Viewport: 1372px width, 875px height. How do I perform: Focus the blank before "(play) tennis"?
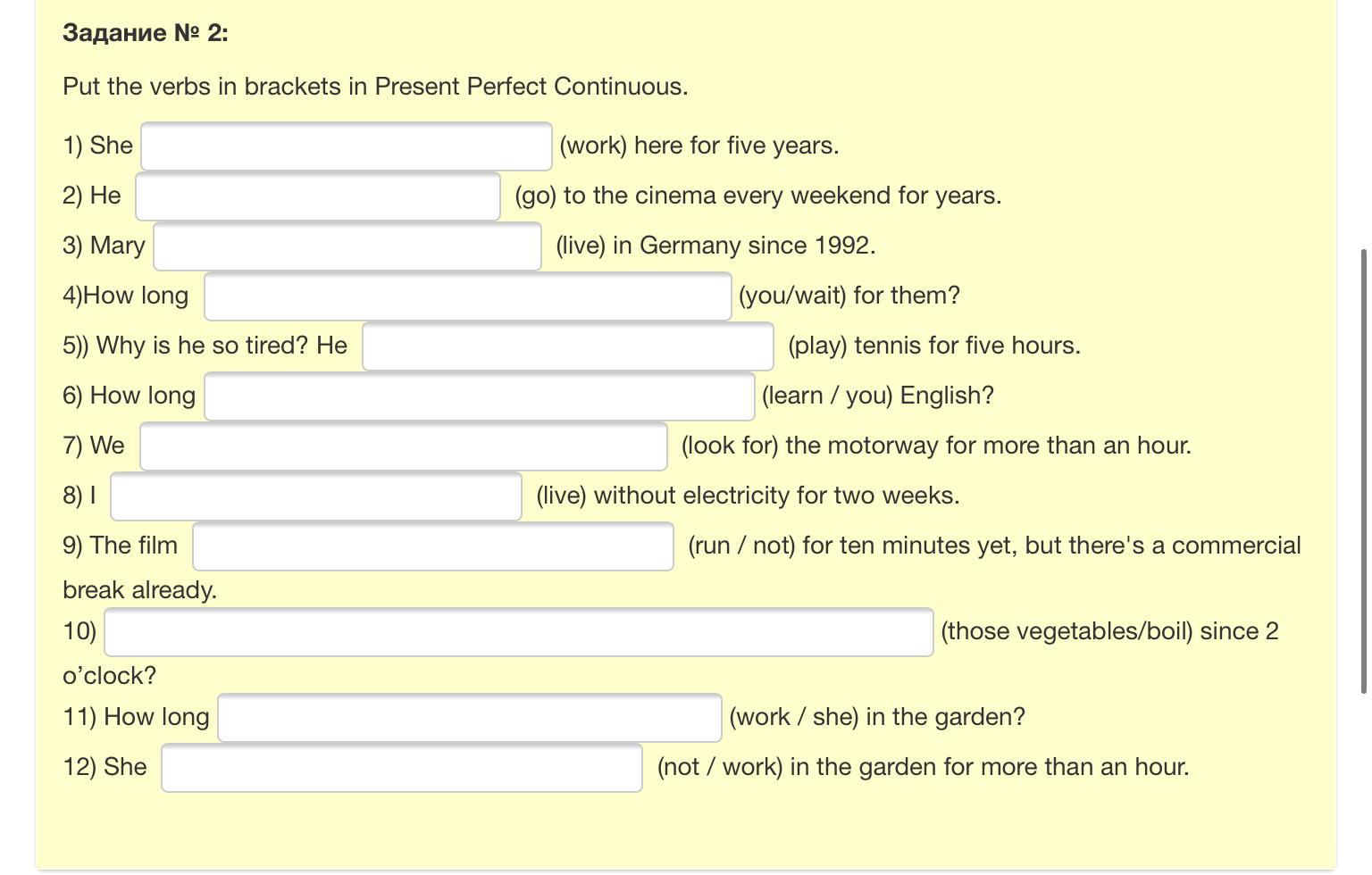tap(567, 346)
